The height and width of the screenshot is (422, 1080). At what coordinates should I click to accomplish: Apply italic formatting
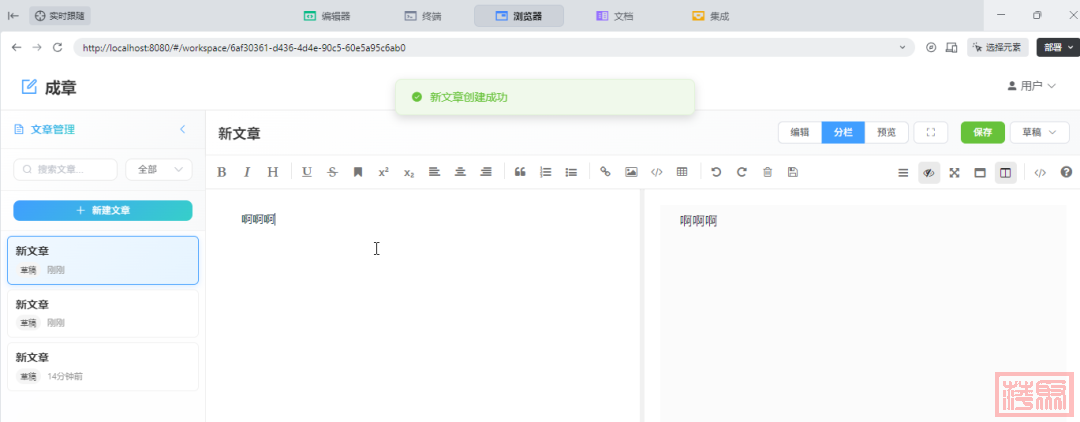pyautogui.click(x=247, y=172)
